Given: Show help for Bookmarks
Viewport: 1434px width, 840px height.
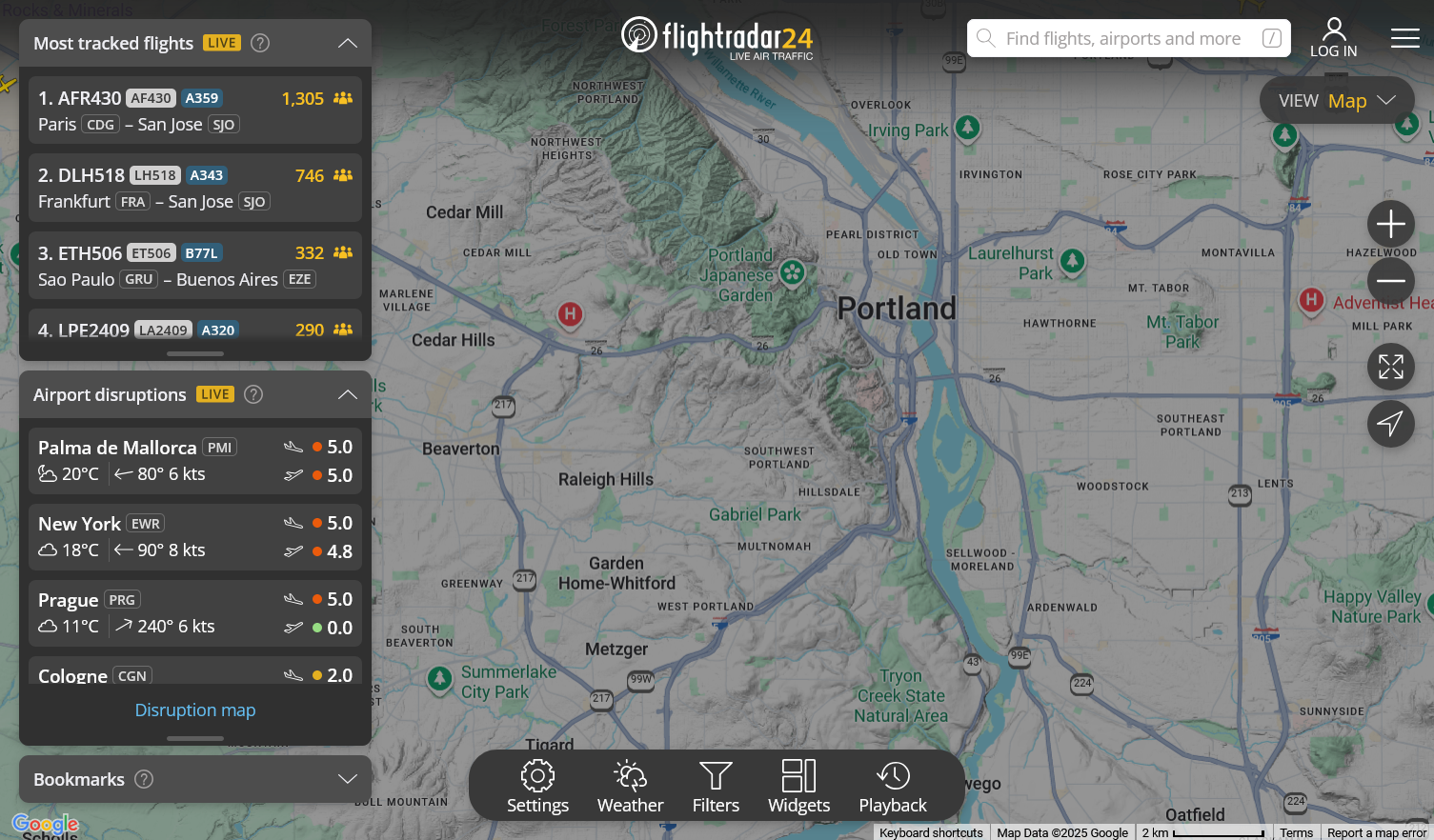Looking at the screenshot, I should point(144,779).
